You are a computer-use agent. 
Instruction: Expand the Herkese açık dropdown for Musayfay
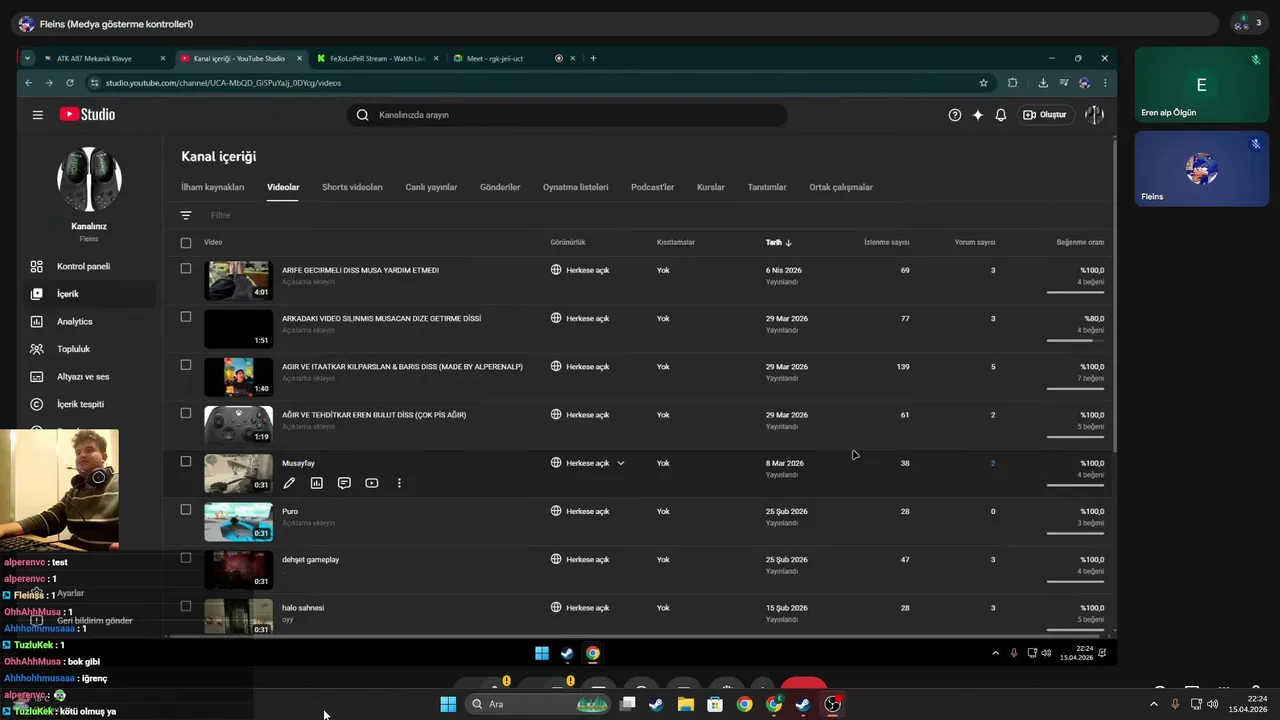click(621, 463)
